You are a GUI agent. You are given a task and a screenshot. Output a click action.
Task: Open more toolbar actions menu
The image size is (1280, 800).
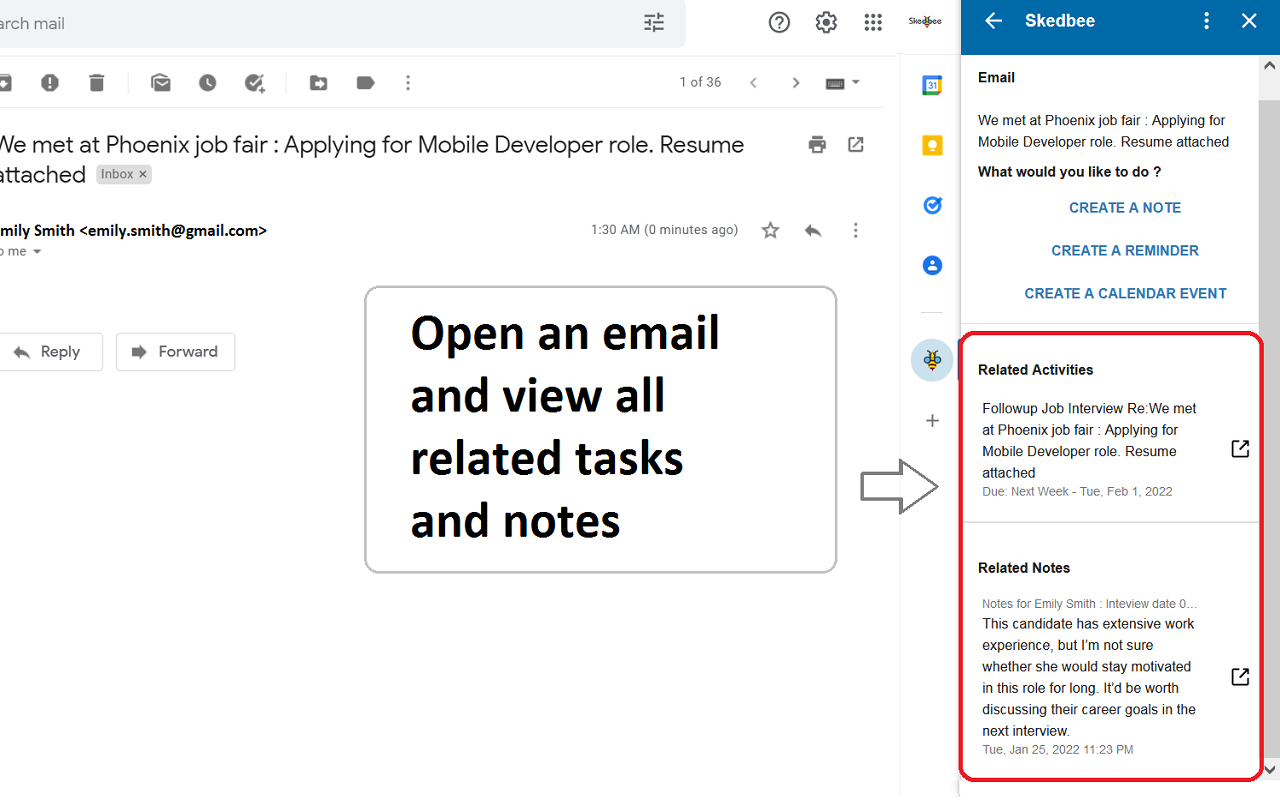[408, 83]
